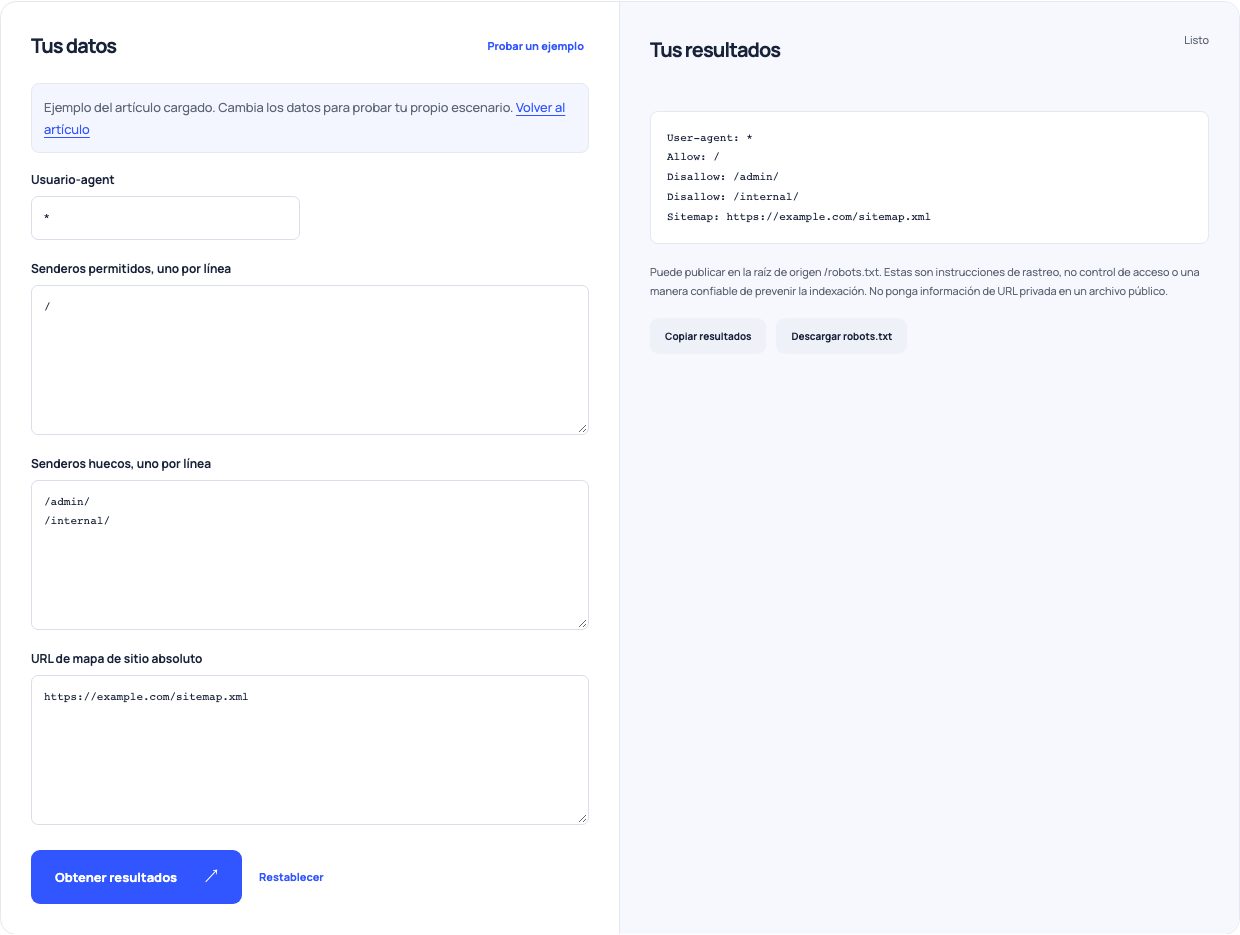Click the Restablecer link
Viewport: 1240px width, 935px height.
(291, 877)
